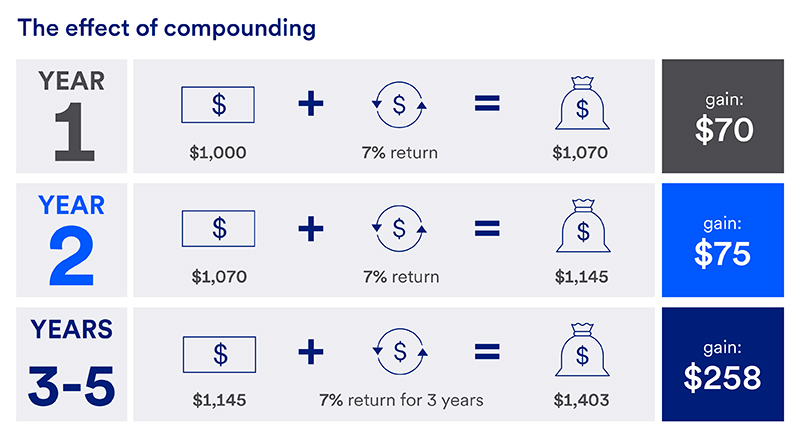Select the bright blue gain $75 box
The height and width of the screenshot is (441, 800).
pos(723,240)
